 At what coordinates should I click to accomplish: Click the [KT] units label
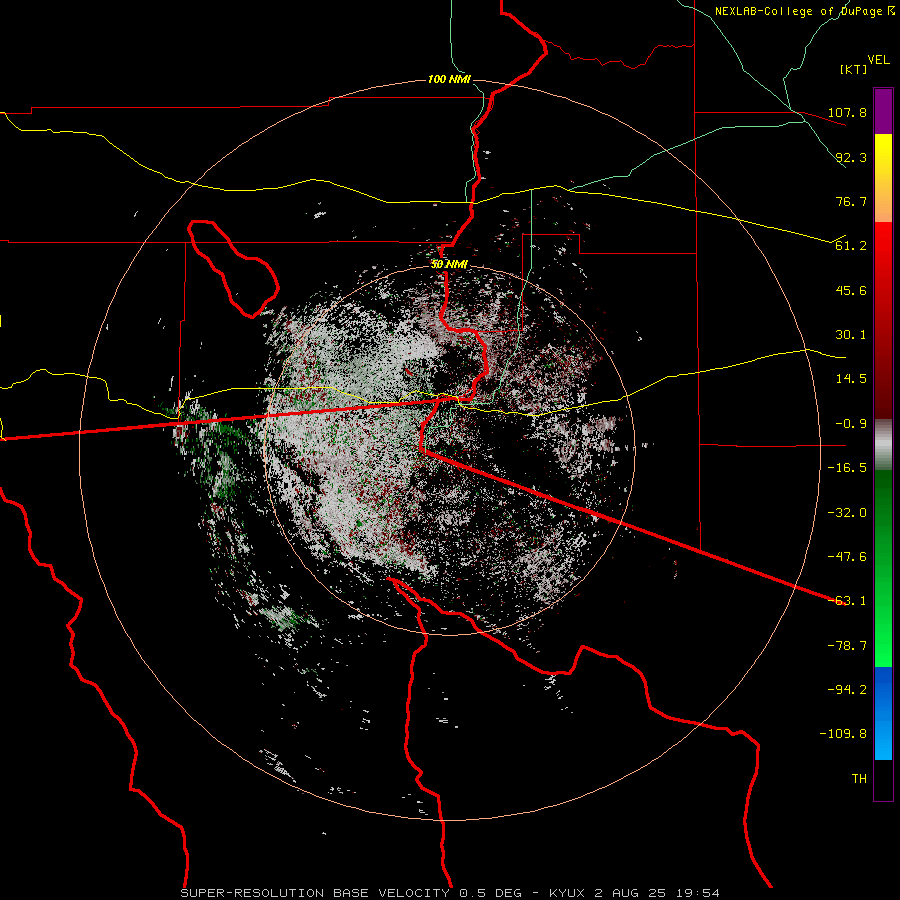[854, 69]
